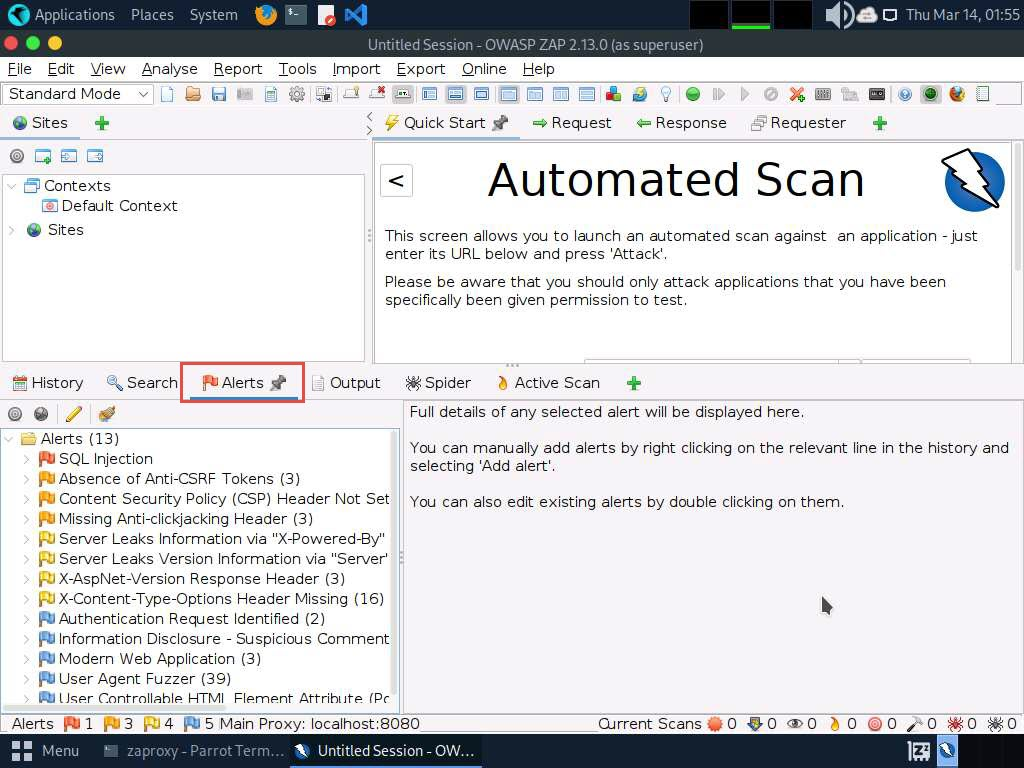Click the New Session toolbar icon
This screenshot has width=1024, height=768.
click(167, 94)
